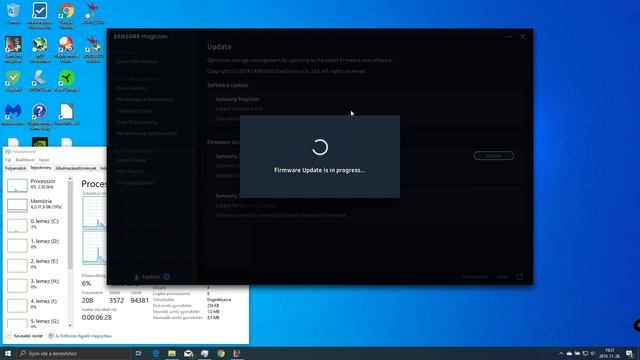This screenshot has height=360, width=640.
Task: Open Task View on the taskbar
Action: point(138,353)
